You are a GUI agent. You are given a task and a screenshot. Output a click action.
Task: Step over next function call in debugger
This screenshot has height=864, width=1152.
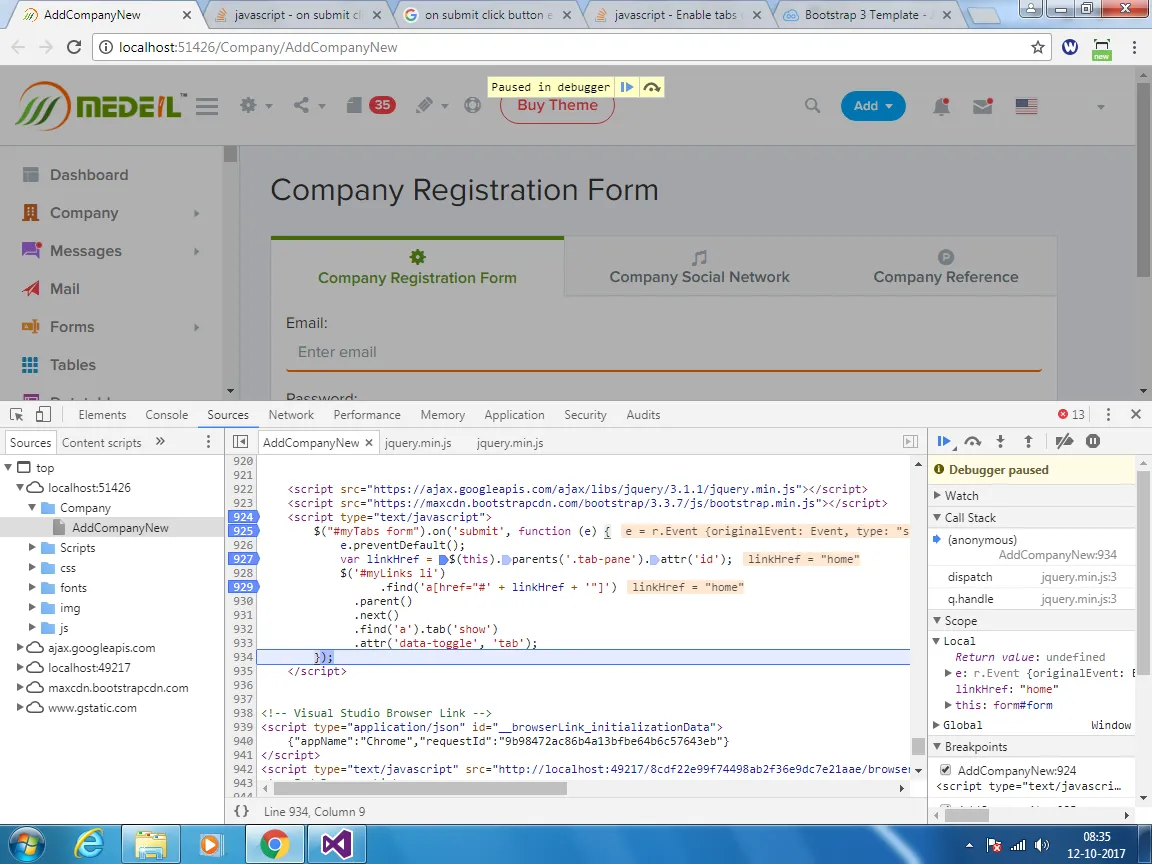tap(973, 442)
